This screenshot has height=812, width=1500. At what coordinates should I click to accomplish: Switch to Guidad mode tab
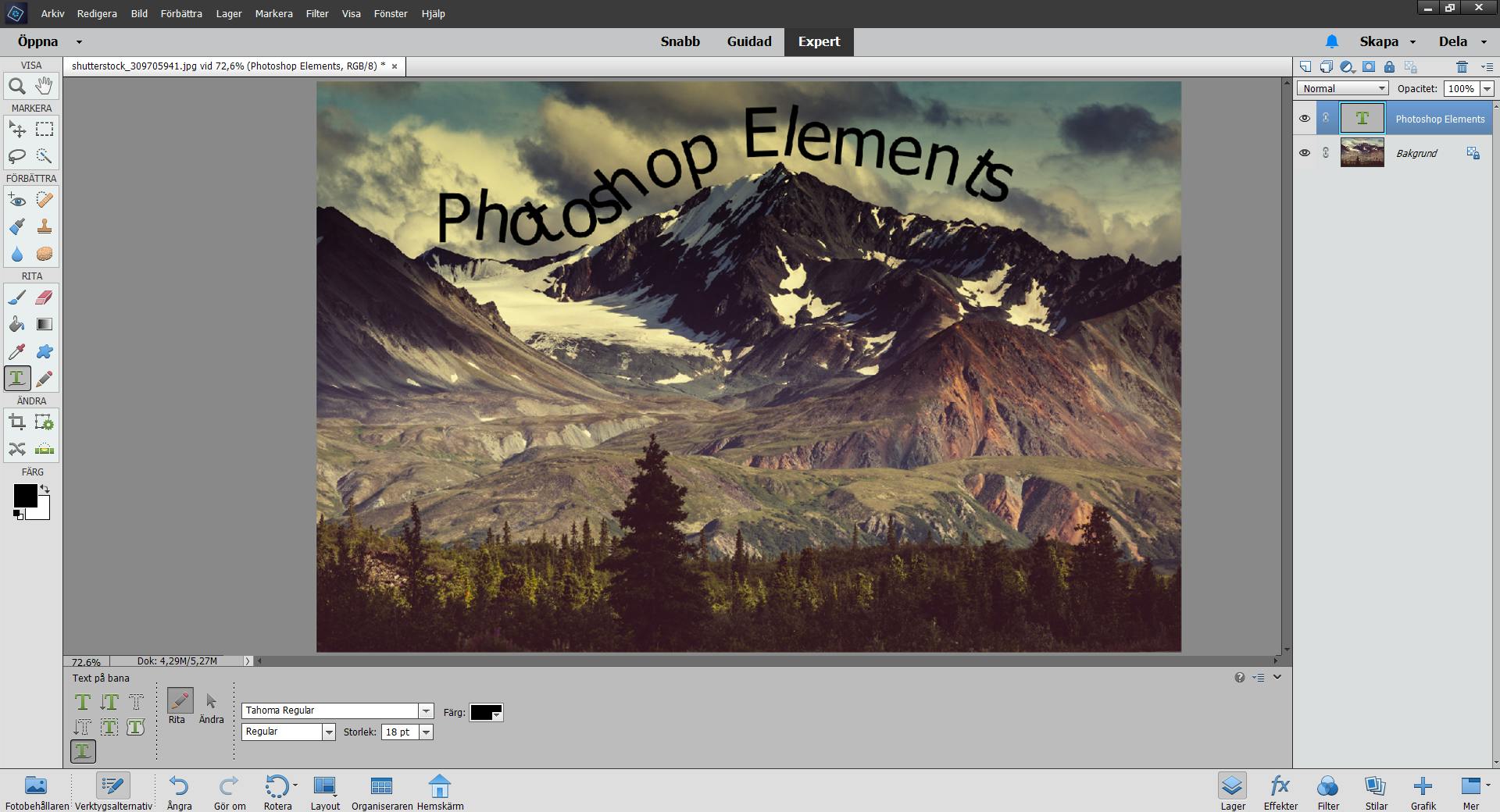point(749,41)
